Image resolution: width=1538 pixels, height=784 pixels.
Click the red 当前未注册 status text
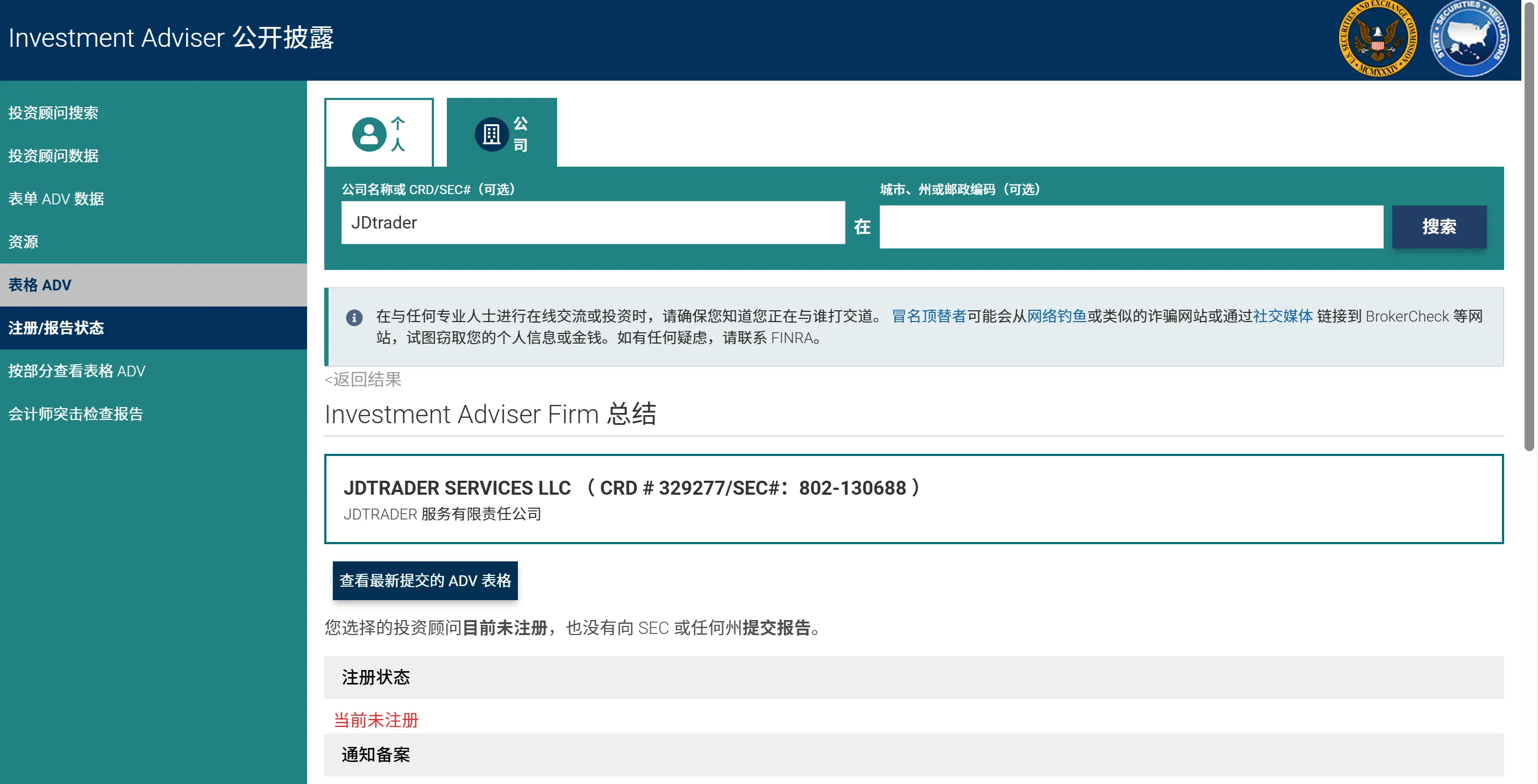(x=375, y=720)
